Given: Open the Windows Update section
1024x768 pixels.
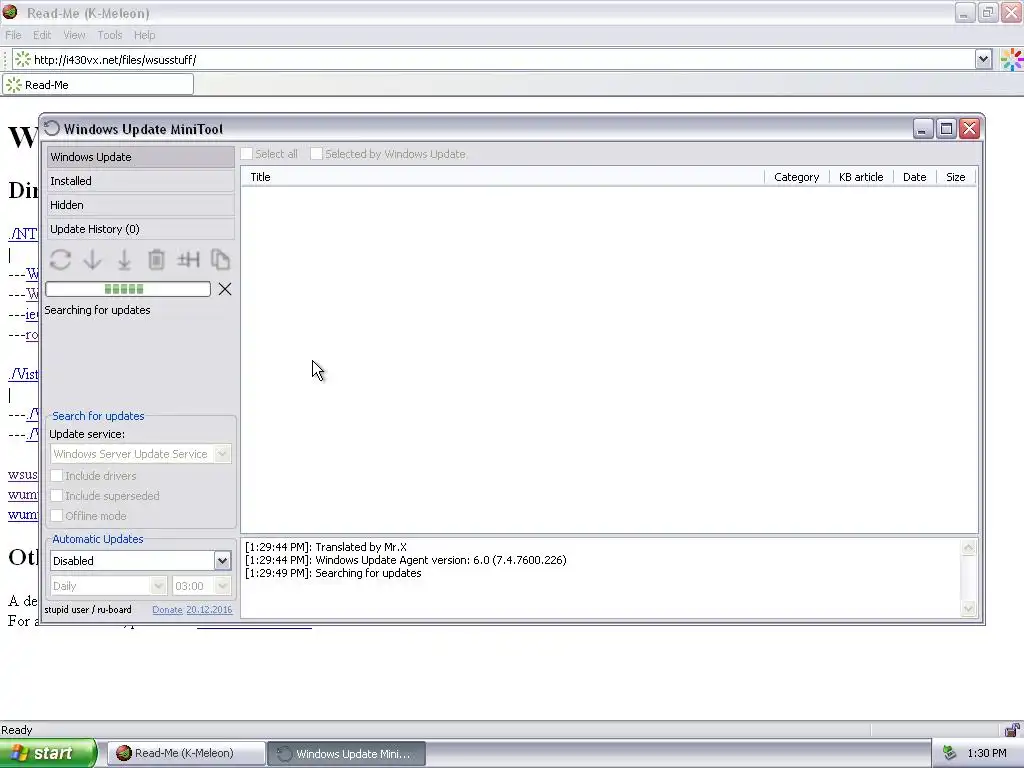Looking at the screenshot, I should pos(140,157).
